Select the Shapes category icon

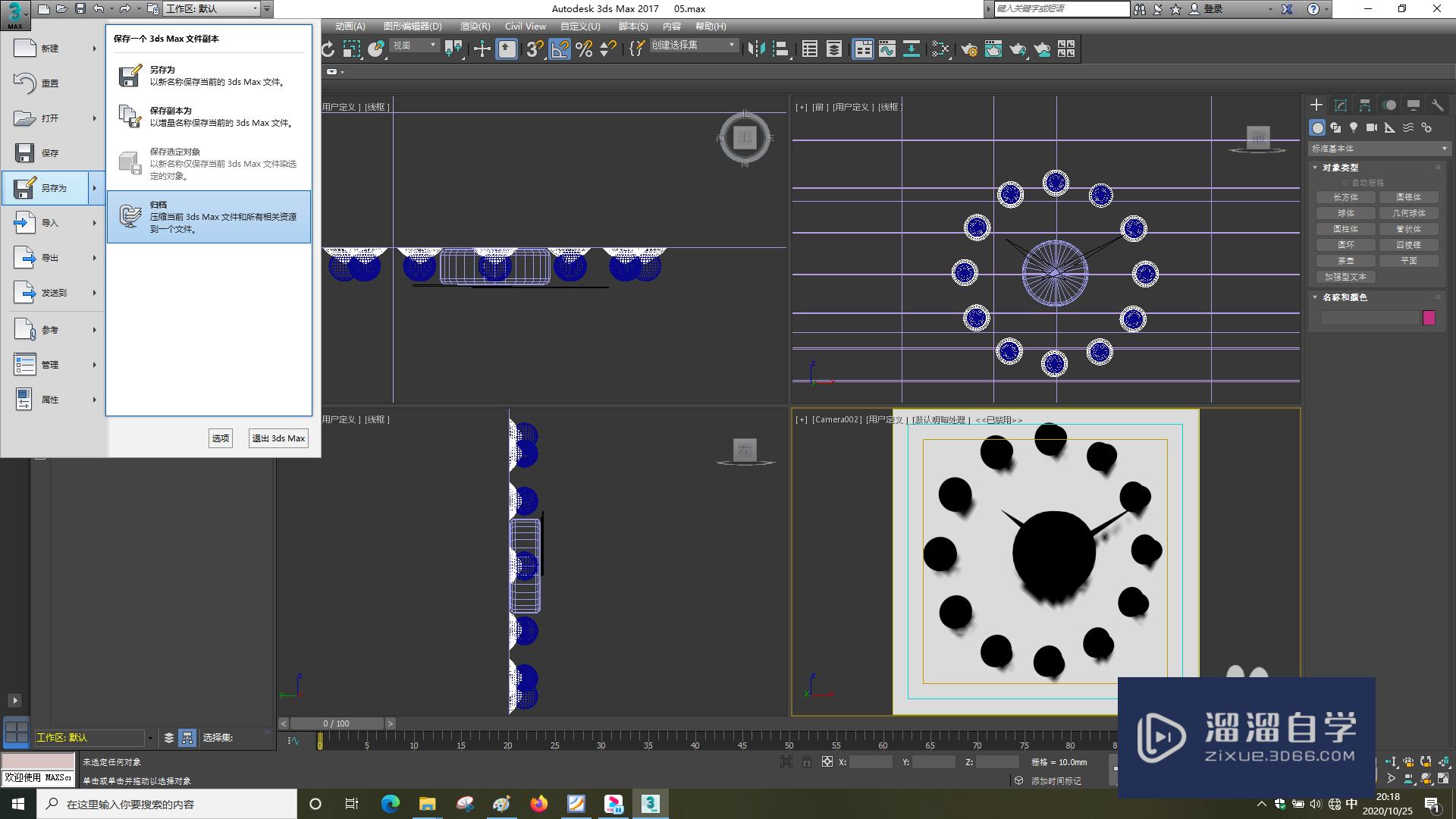[1335, 127]
